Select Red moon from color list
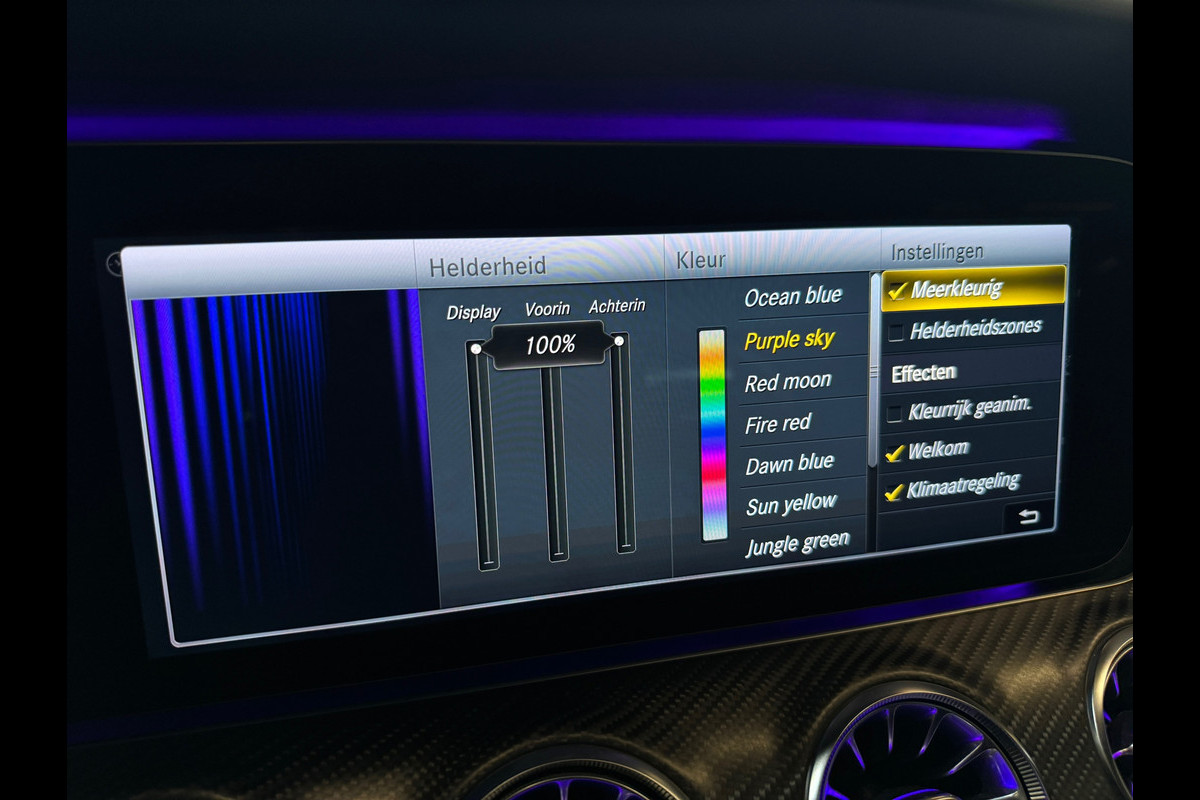Image resolution: width=1200 pixels, height=800 pixels. tap(788, 382)
